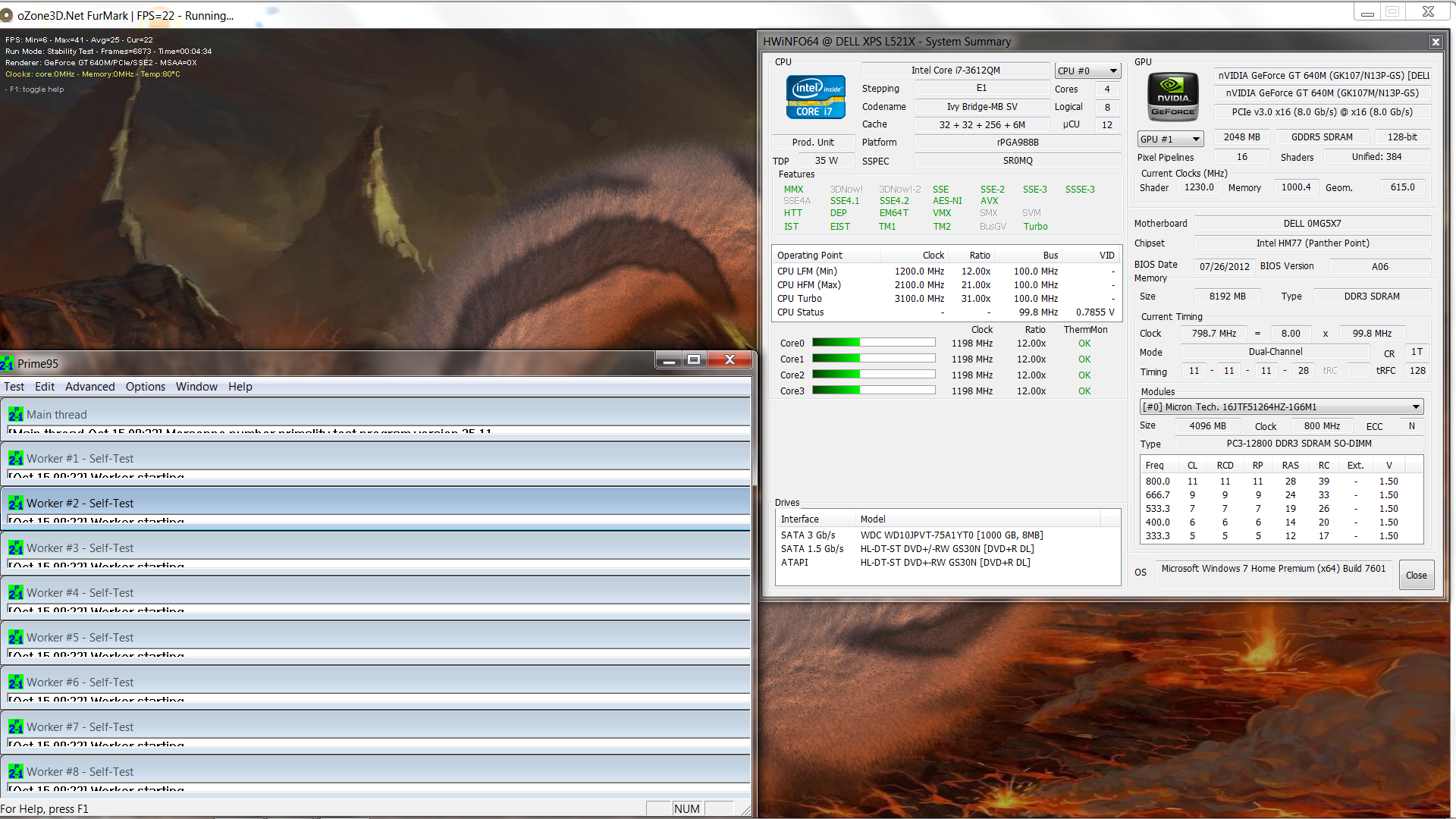Open the GPU #1 selector dropdown
Screen dimensions: 1456x819
[x=1170, y=139]
